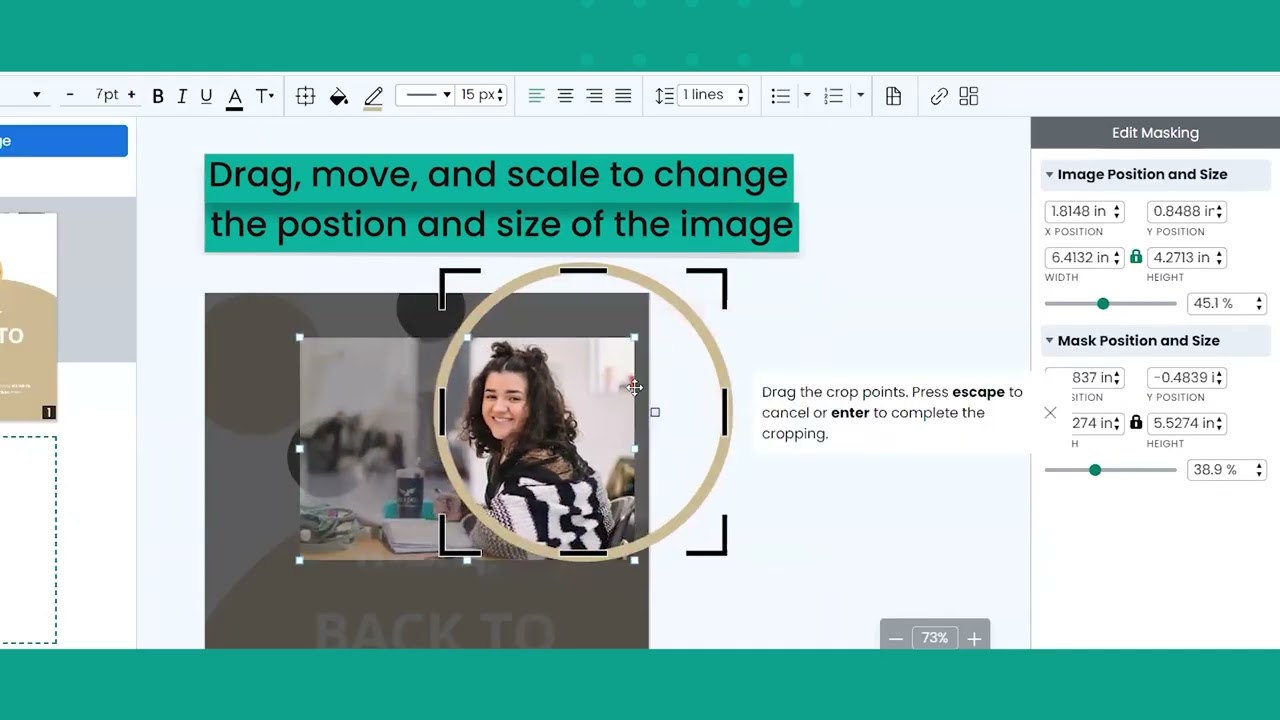Apply a numbered list

(833, 96)
